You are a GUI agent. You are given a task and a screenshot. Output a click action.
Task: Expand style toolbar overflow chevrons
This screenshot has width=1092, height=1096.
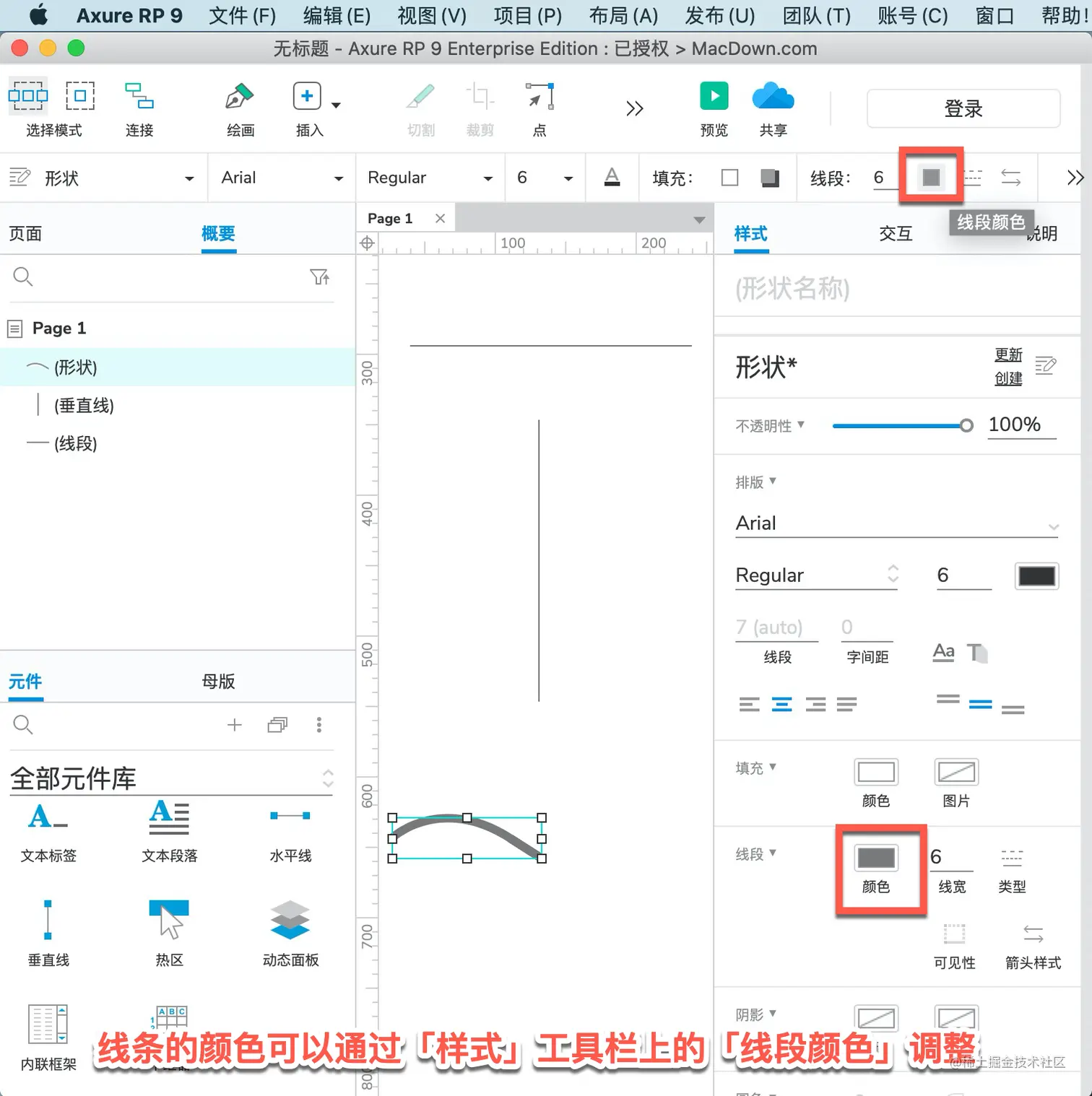(x=1075, y=178)
